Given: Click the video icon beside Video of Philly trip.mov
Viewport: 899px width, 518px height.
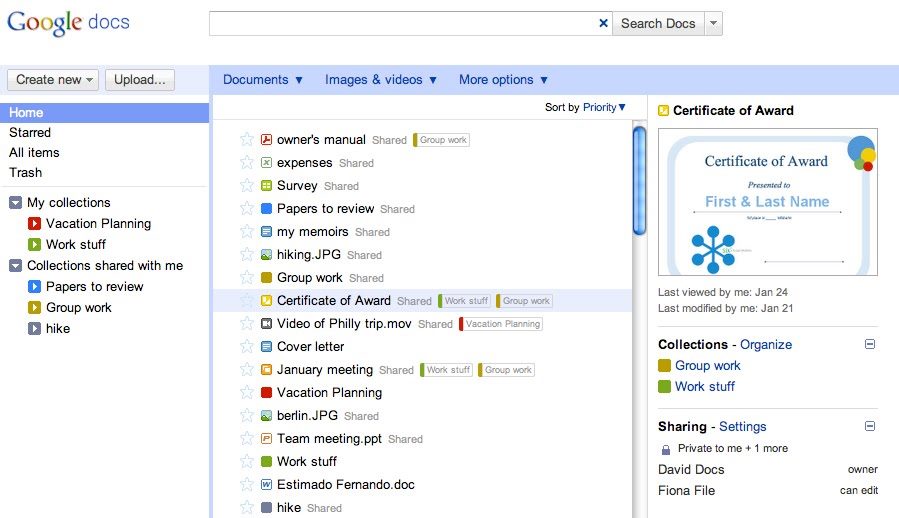Looking at the screenshot, I should click(x=266, y=324).
